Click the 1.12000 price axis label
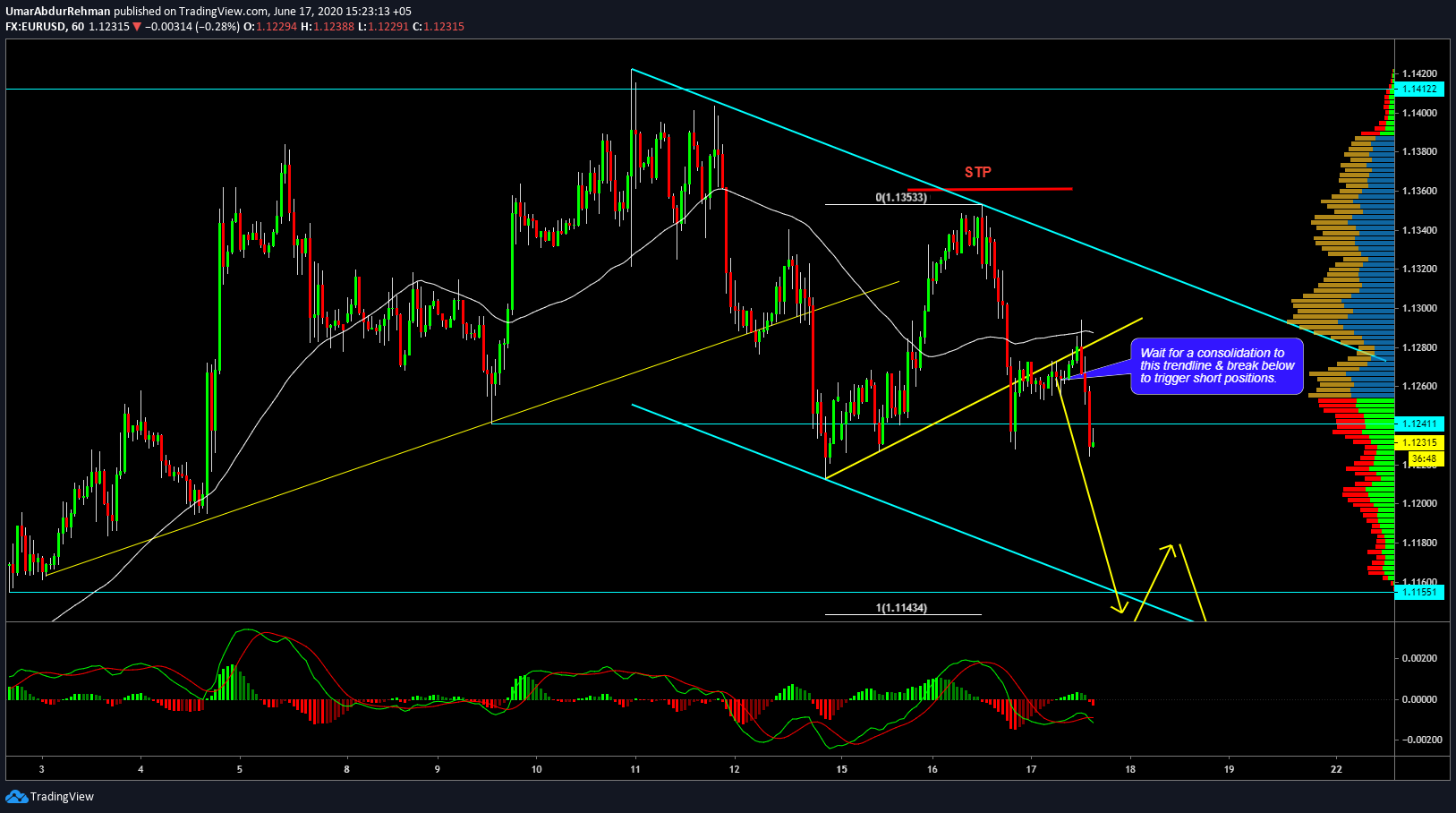This screenshot has height=813, width=1456. tap(1419, 503)
